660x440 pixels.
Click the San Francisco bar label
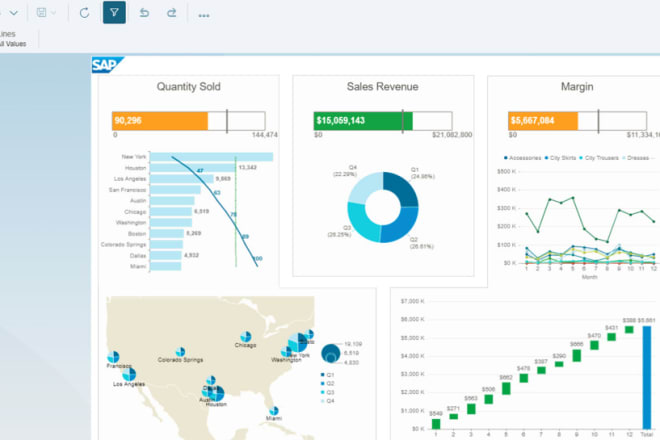pos(127,190)
